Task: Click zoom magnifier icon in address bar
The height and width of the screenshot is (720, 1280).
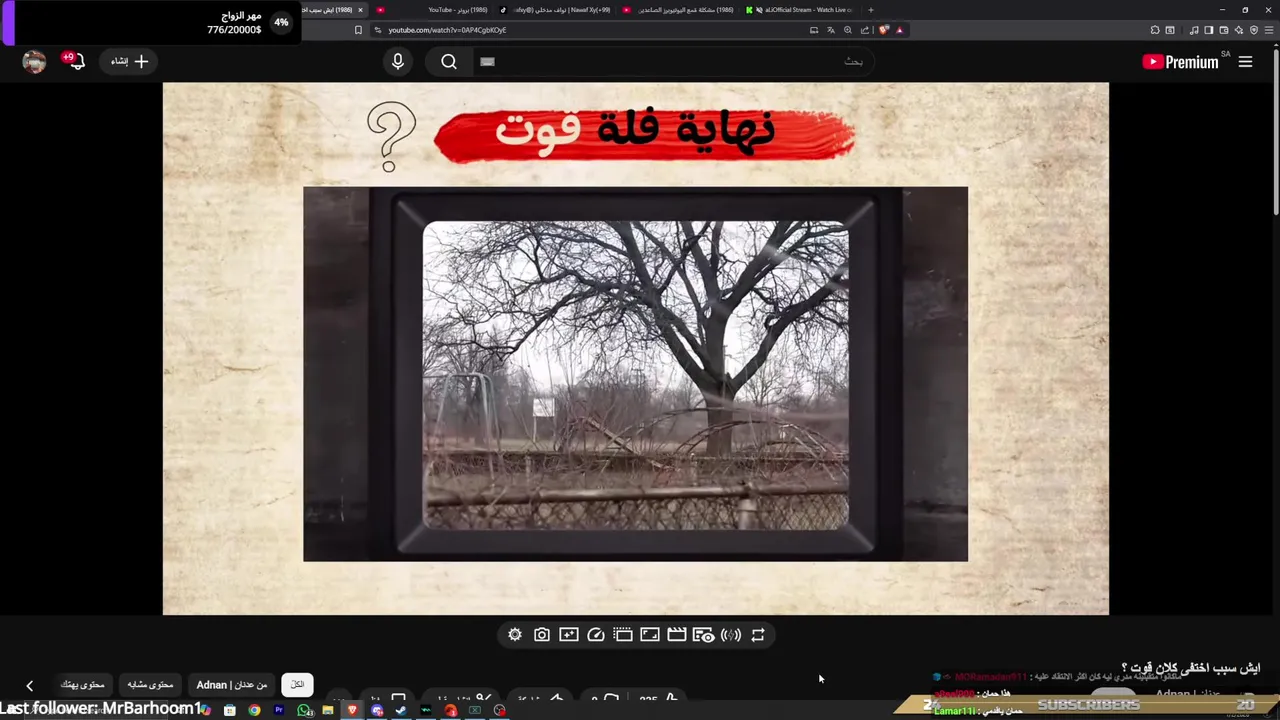Action: pyautogui.click(x=848, y=30)
